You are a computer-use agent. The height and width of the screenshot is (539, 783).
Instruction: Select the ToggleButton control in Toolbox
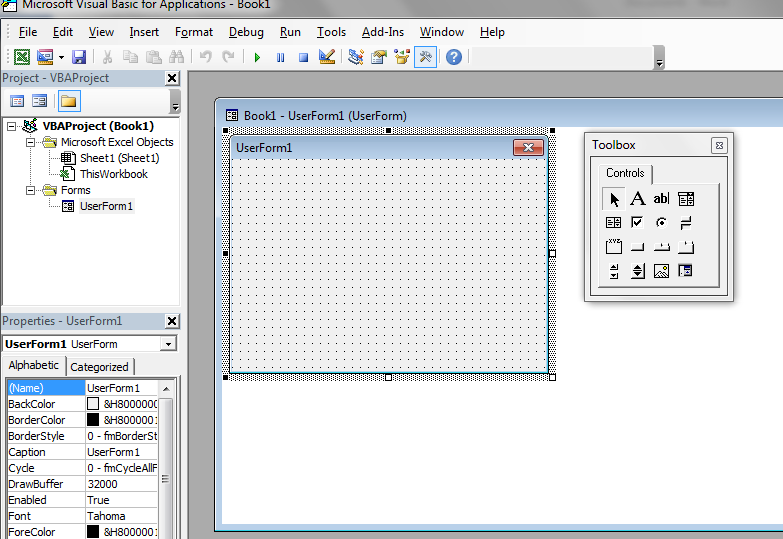coord(686,223)
